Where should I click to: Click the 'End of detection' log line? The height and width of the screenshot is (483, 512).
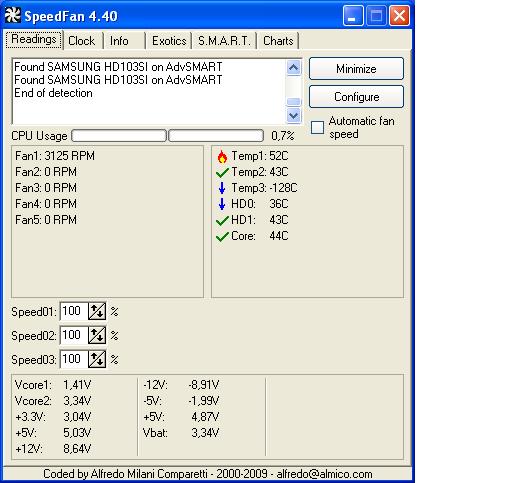pyautogui.click(x=53, y=93)
